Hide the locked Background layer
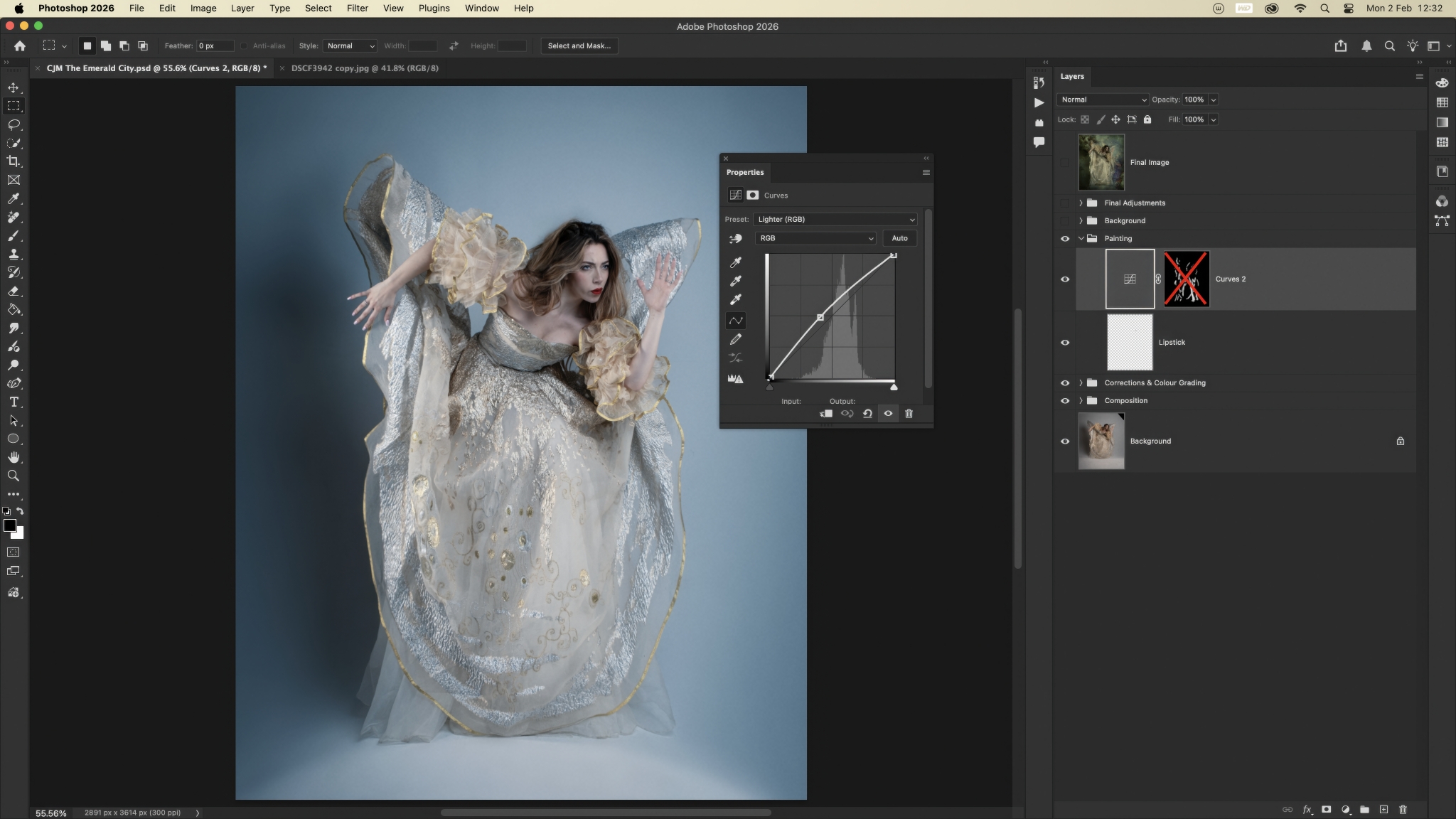 click(1065, 441)
